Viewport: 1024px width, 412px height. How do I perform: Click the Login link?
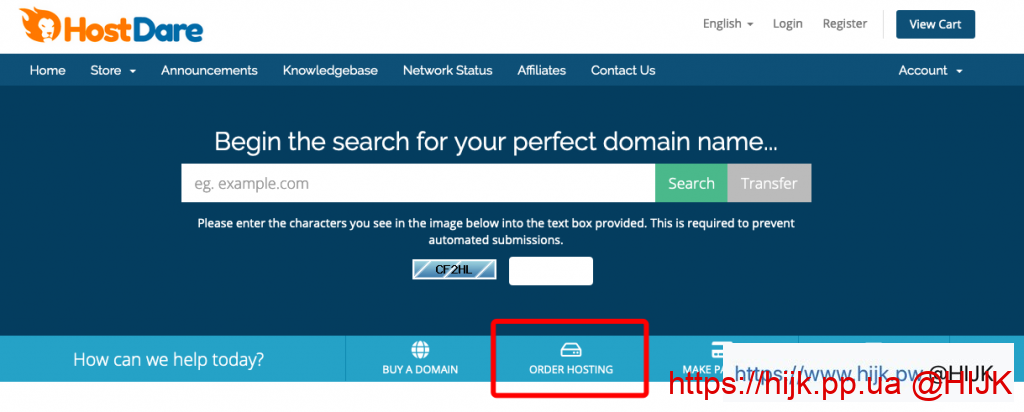coord(788,24)
